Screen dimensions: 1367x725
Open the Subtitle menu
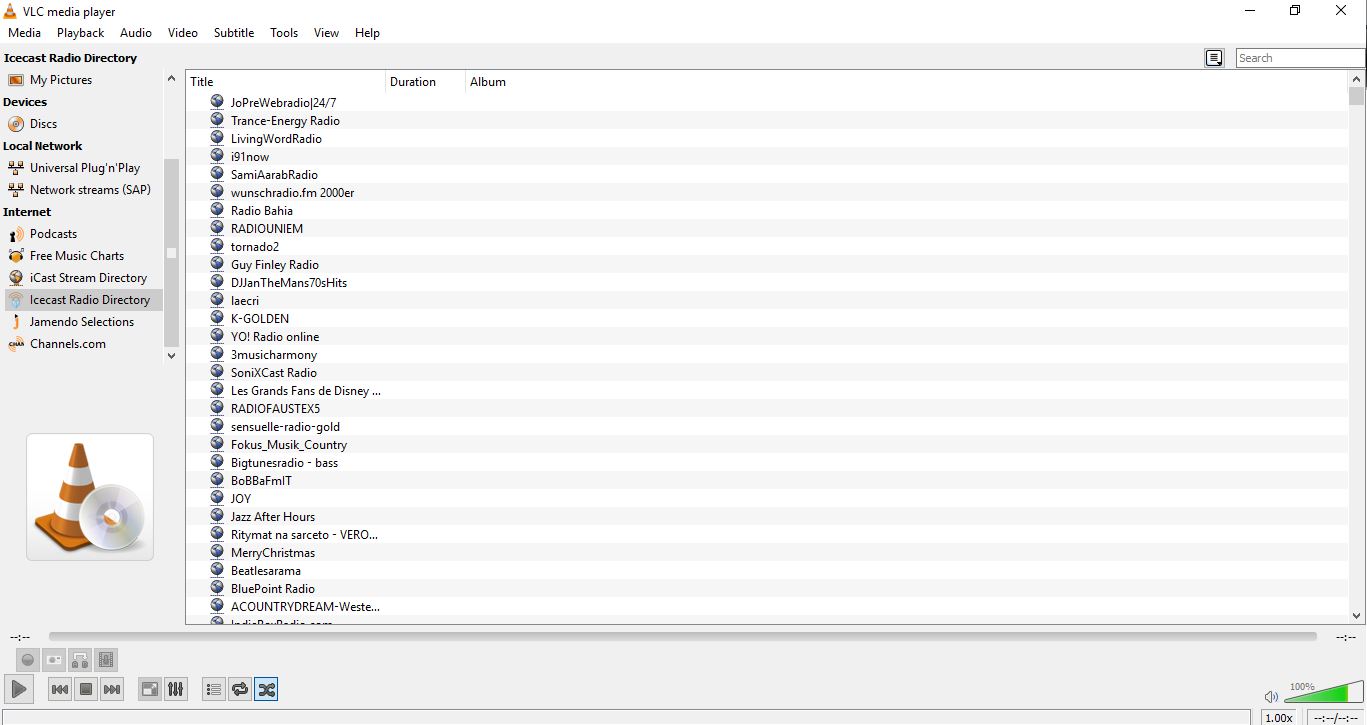click(234, 33)
